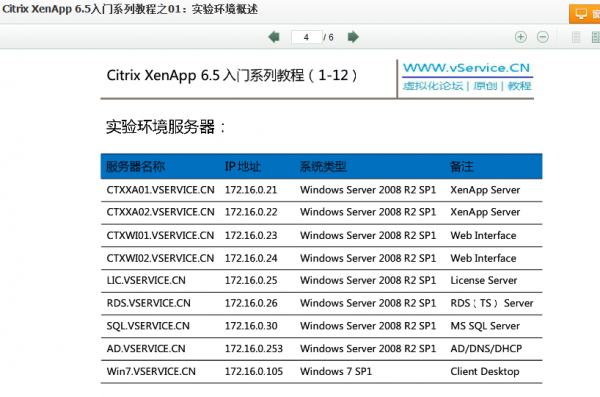Click the 系统类型 column header

pos(323,167)
